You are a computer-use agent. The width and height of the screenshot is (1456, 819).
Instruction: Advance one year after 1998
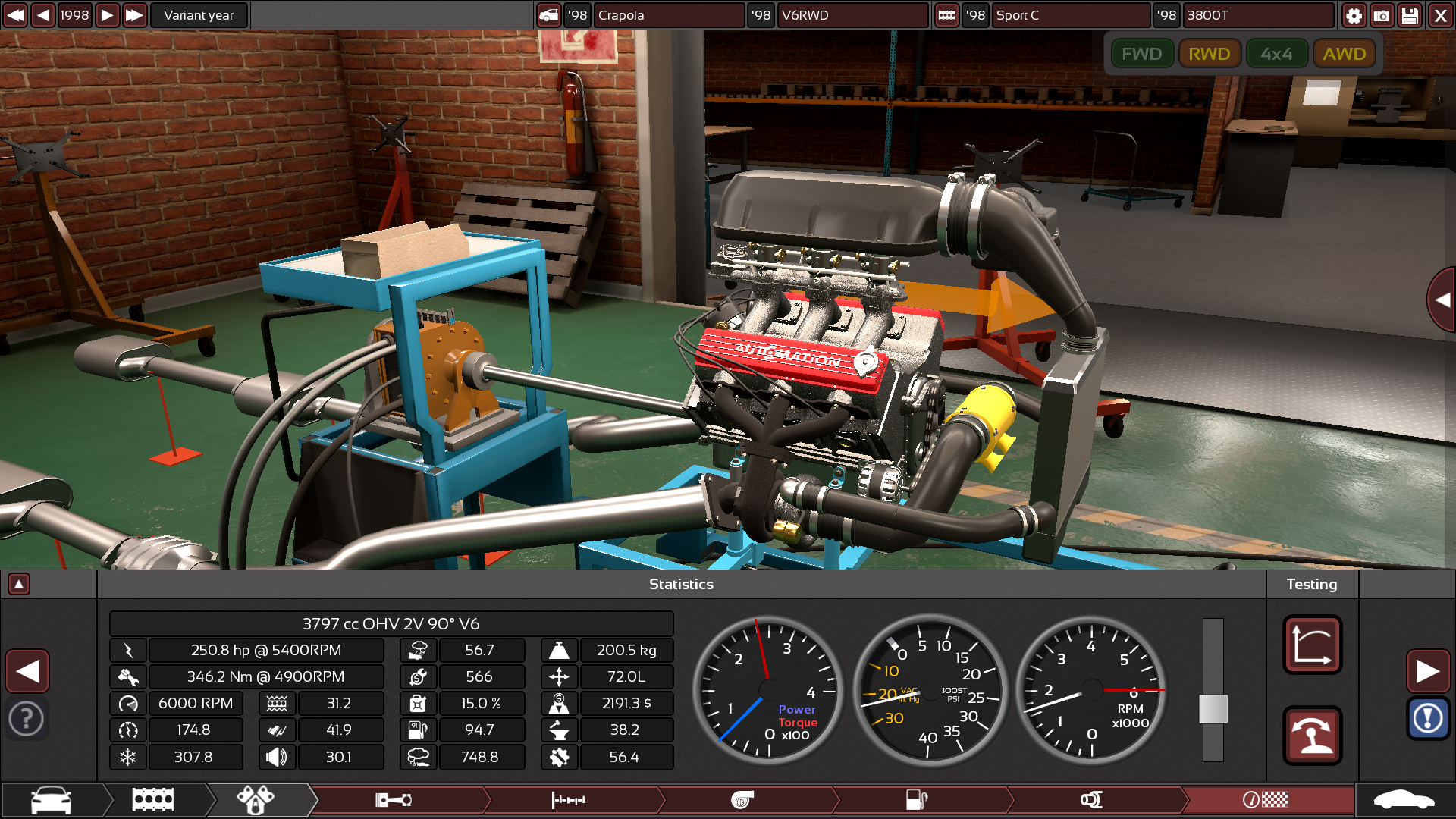click(x=108, y=15)
